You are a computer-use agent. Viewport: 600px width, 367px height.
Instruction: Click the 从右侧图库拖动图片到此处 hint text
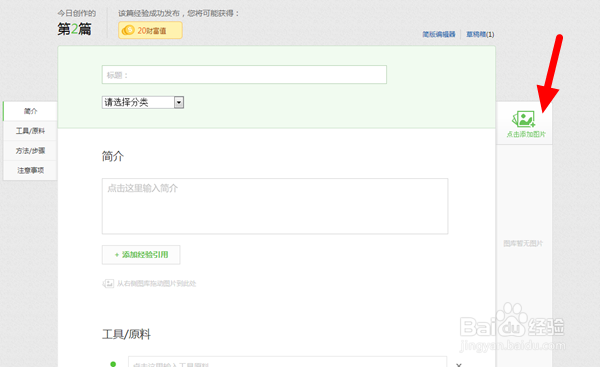pyautogui.click(x=156, y=284)
